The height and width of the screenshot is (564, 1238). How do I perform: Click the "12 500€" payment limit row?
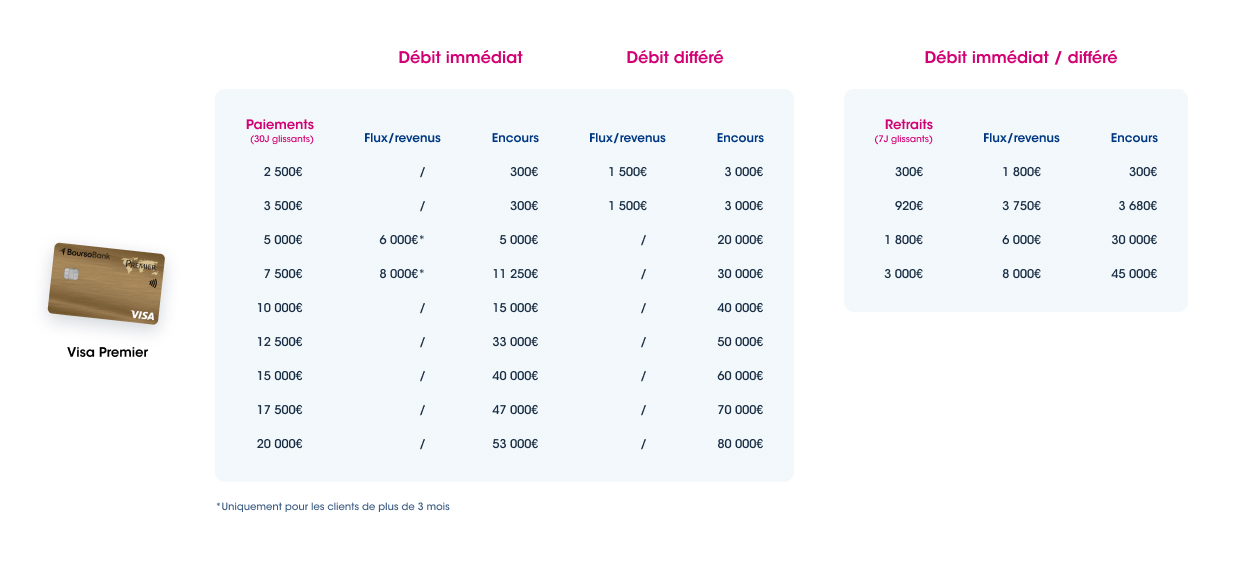click(x=280, y=342)
